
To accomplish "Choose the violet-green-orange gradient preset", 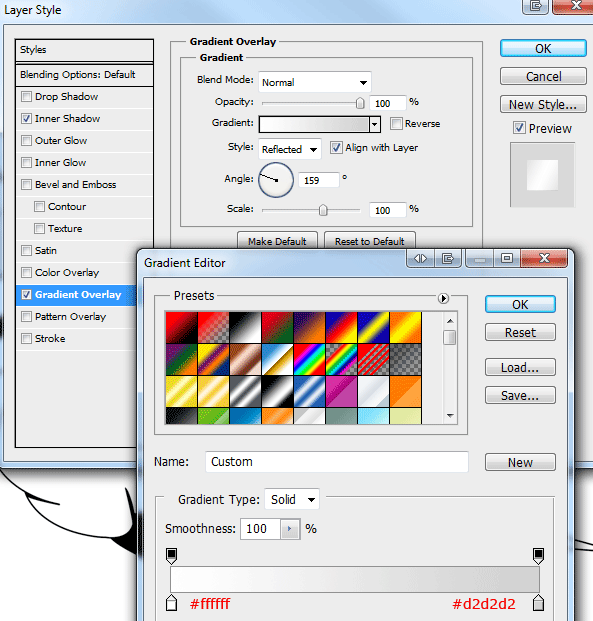I will (x=181, y=360).
